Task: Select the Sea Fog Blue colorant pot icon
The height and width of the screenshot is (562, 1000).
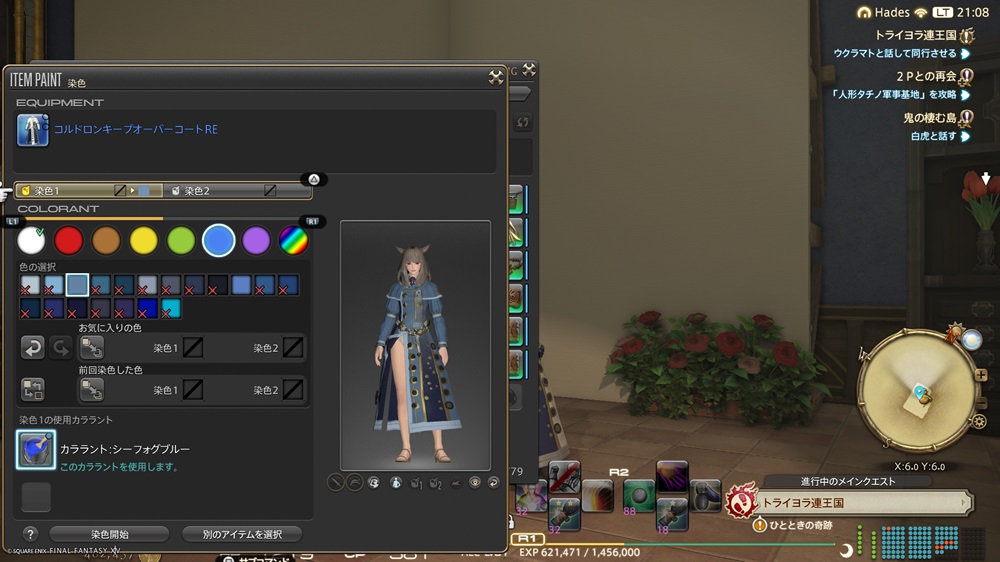Action: coord(36,449)
